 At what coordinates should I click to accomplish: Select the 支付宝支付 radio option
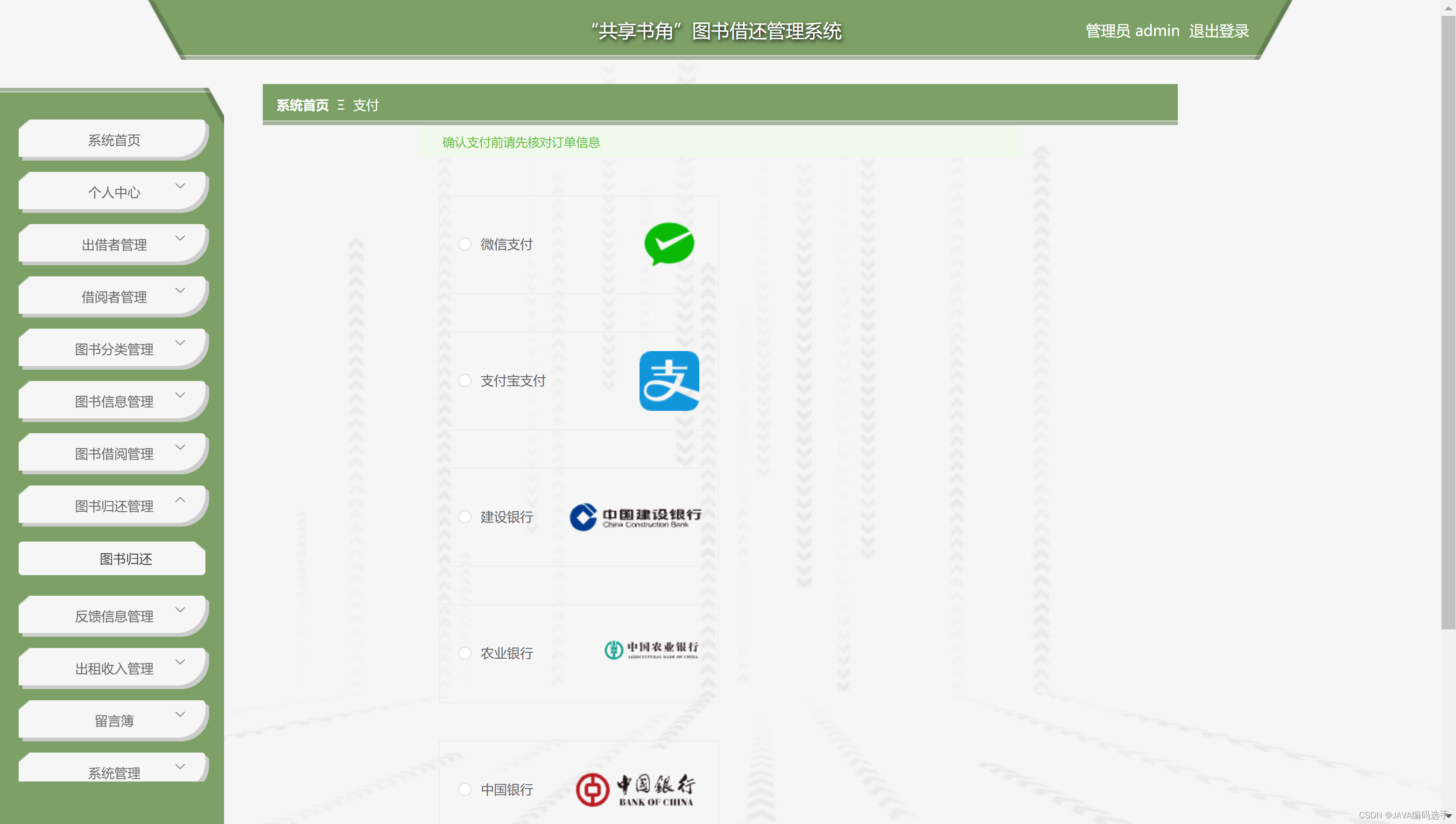(464, 381)
